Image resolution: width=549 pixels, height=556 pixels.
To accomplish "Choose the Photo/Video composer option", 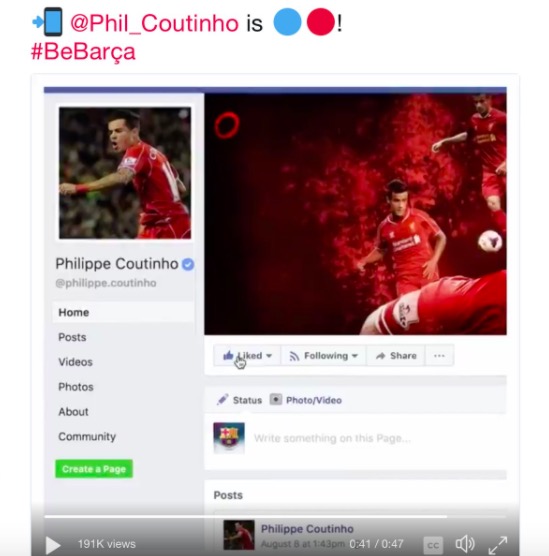I will (306, 400).
